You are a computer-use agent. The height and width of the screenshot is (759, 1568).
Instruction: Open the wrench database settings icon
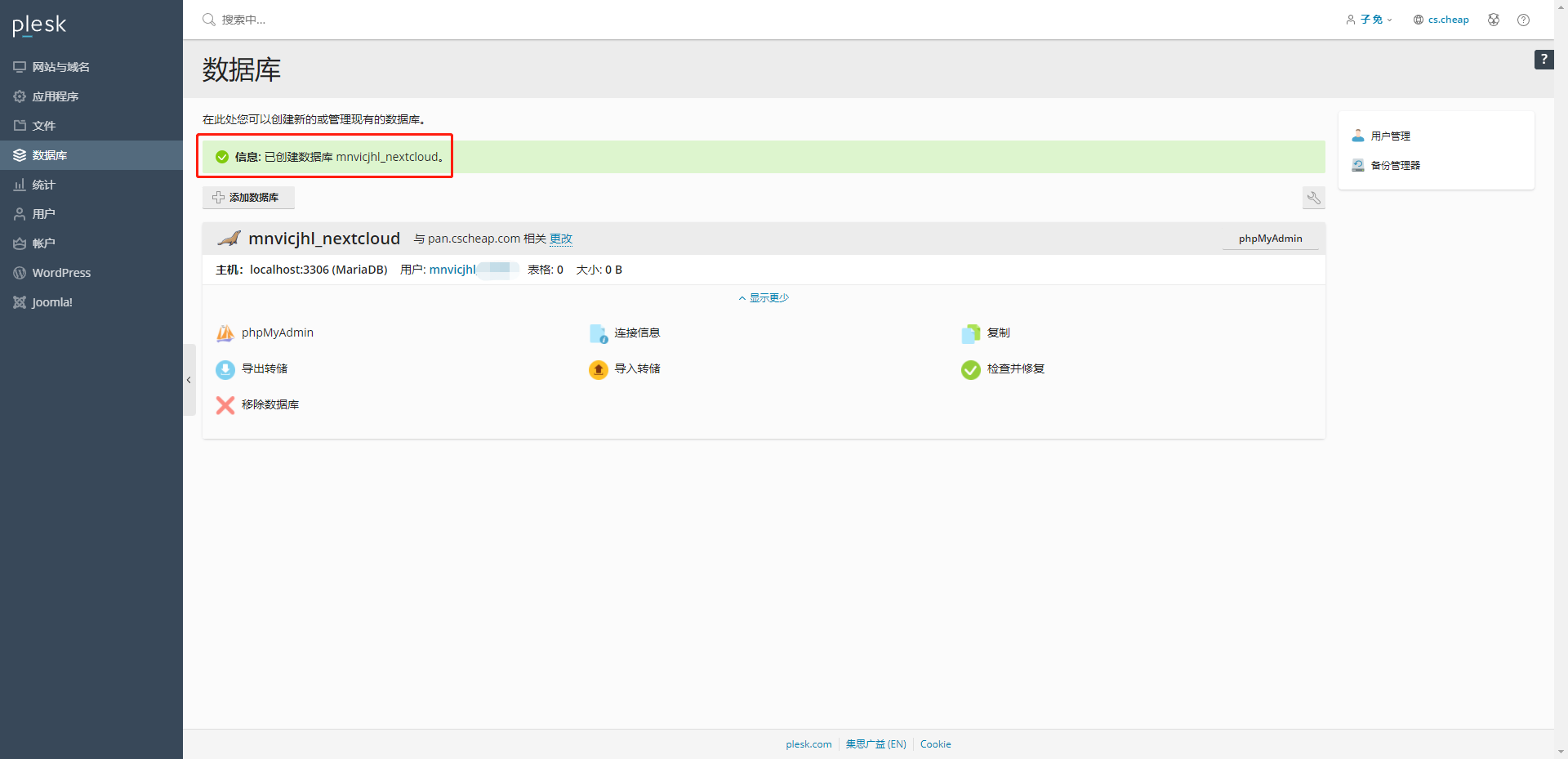pyautogui.click(x=1314, y=198)
